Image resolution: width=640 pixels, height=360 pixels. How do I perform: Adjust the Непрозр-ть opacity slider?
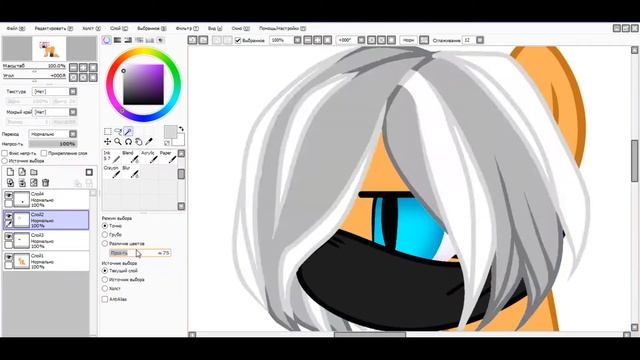pos(53,144)
